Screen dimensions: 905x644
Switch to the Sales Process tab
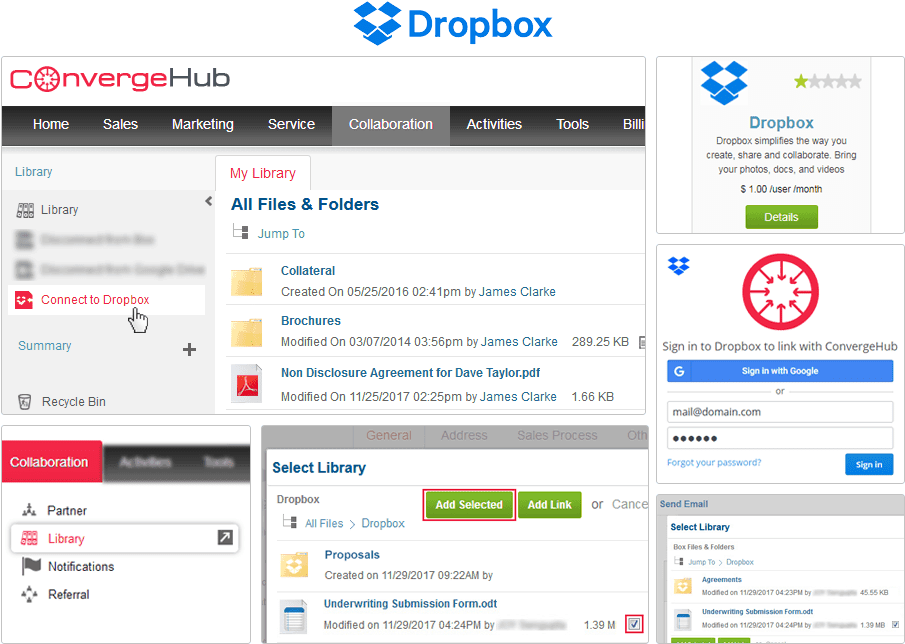click(557, 436)
